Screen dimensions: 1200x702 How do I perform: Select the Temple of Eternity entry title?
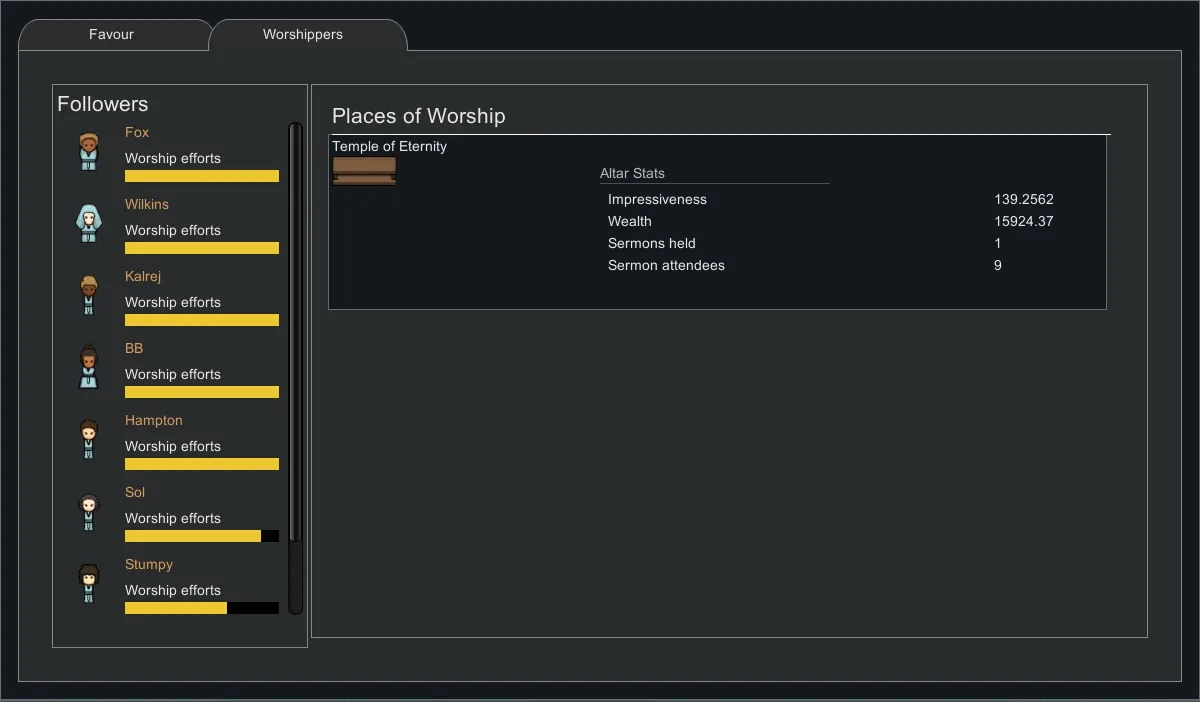(x=389, y=146)
